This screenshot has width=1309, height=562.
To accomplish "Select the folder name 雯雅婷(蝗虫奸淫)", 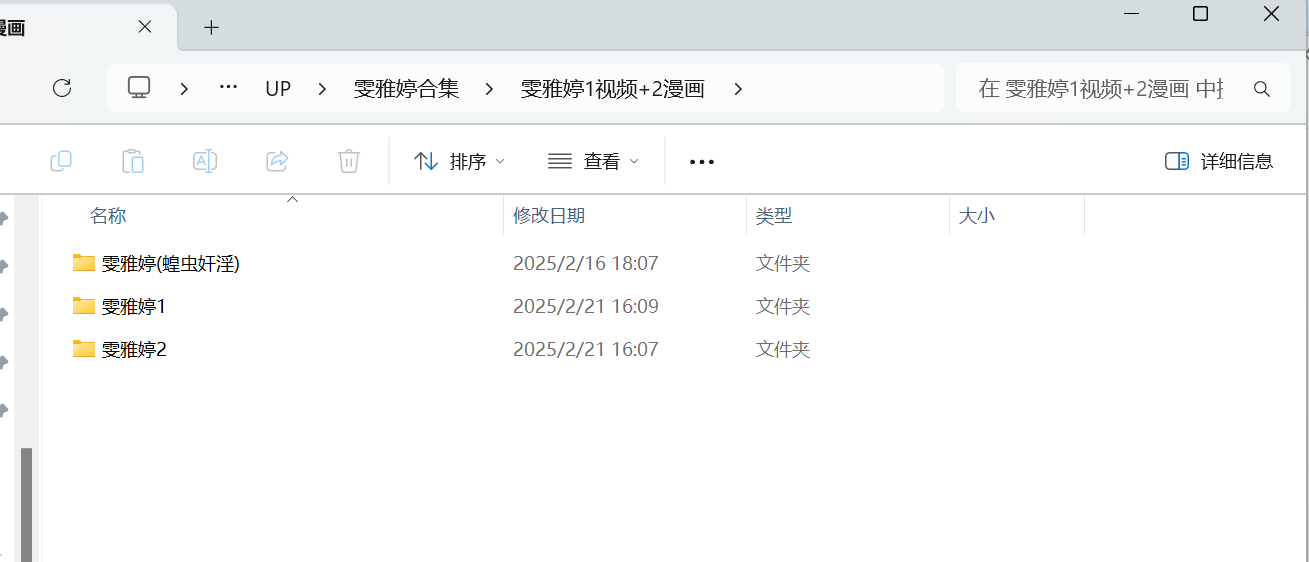I will (171, 264).
